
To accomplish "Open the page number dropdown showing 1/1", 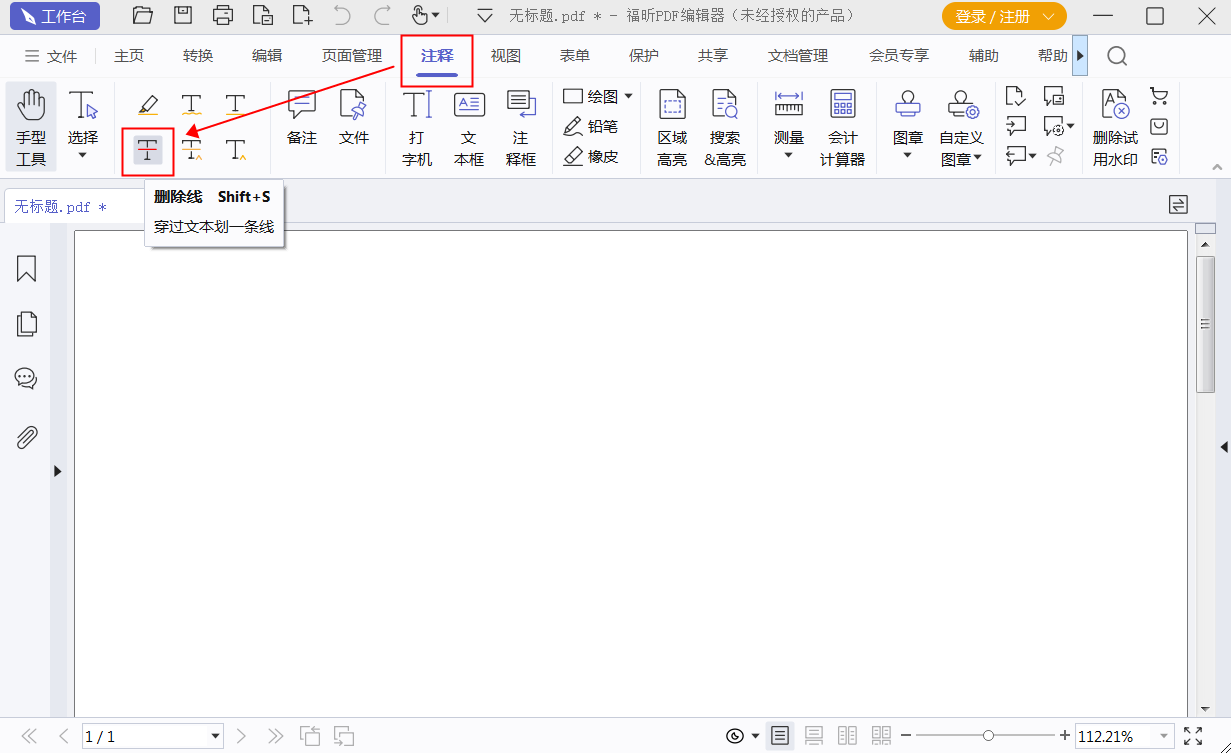I will pyautogui.click(x=217, y=736).
